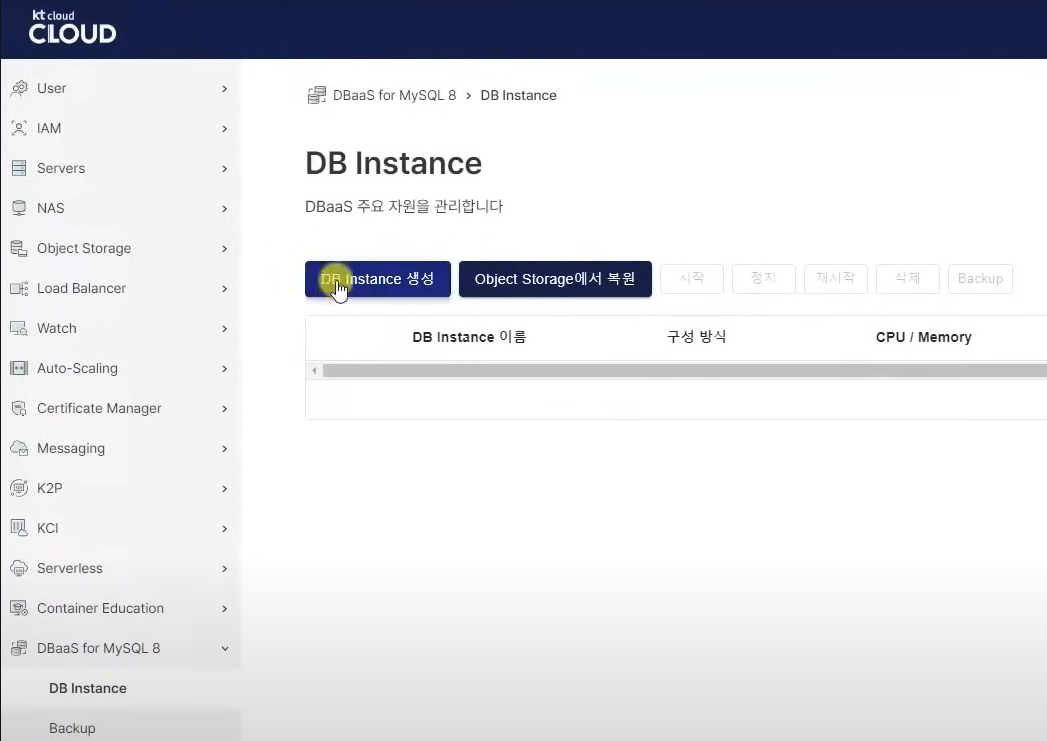Screen dimensions: 1047x741
Task: Expand the Object Storage menu chevron
Action: (x=224, y=249)
